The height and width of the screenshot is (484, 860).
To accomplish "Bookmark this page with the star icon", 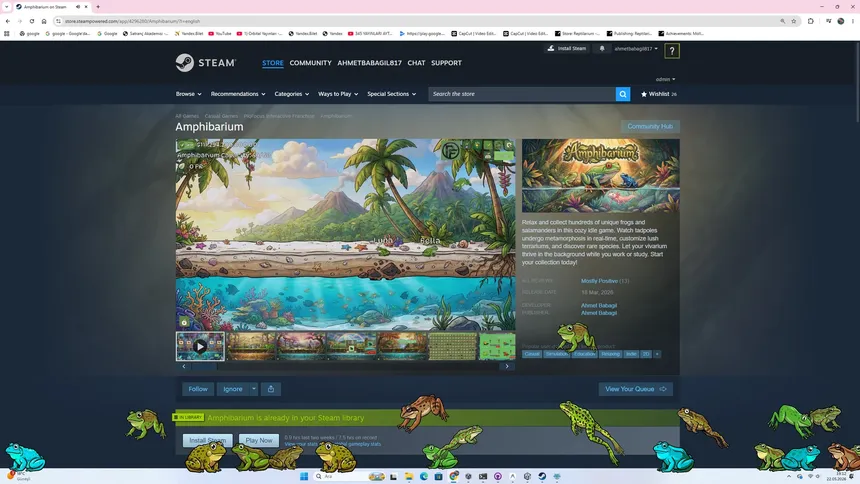I will (x=794, y=21).
